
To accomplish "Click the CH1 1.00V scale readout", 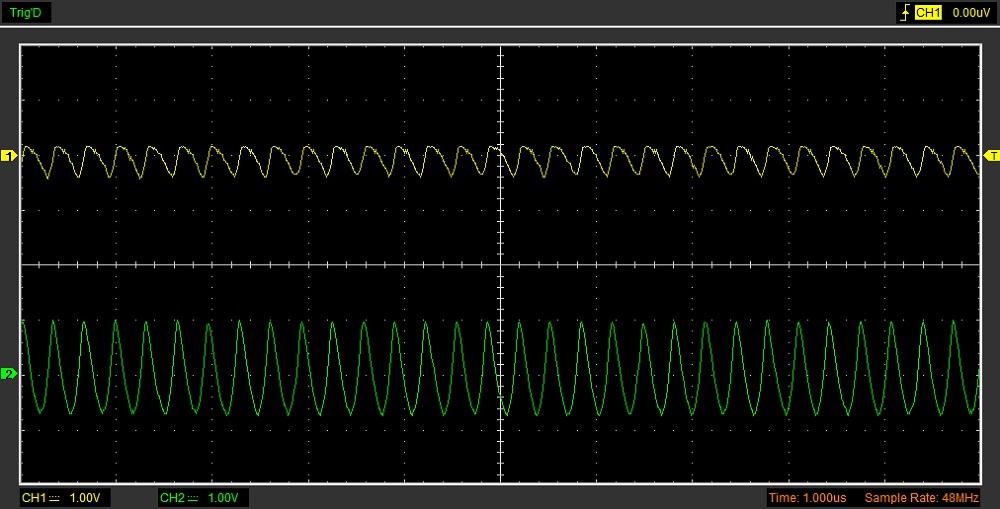I will 65,498.
